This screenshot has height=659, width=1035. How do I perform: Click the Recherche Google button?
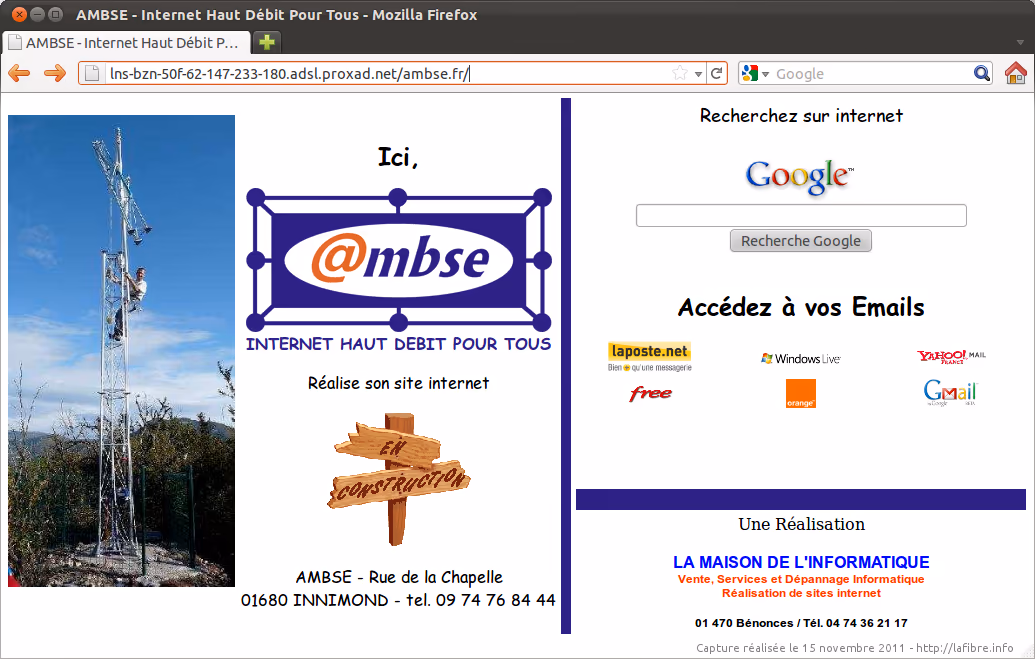801,241
